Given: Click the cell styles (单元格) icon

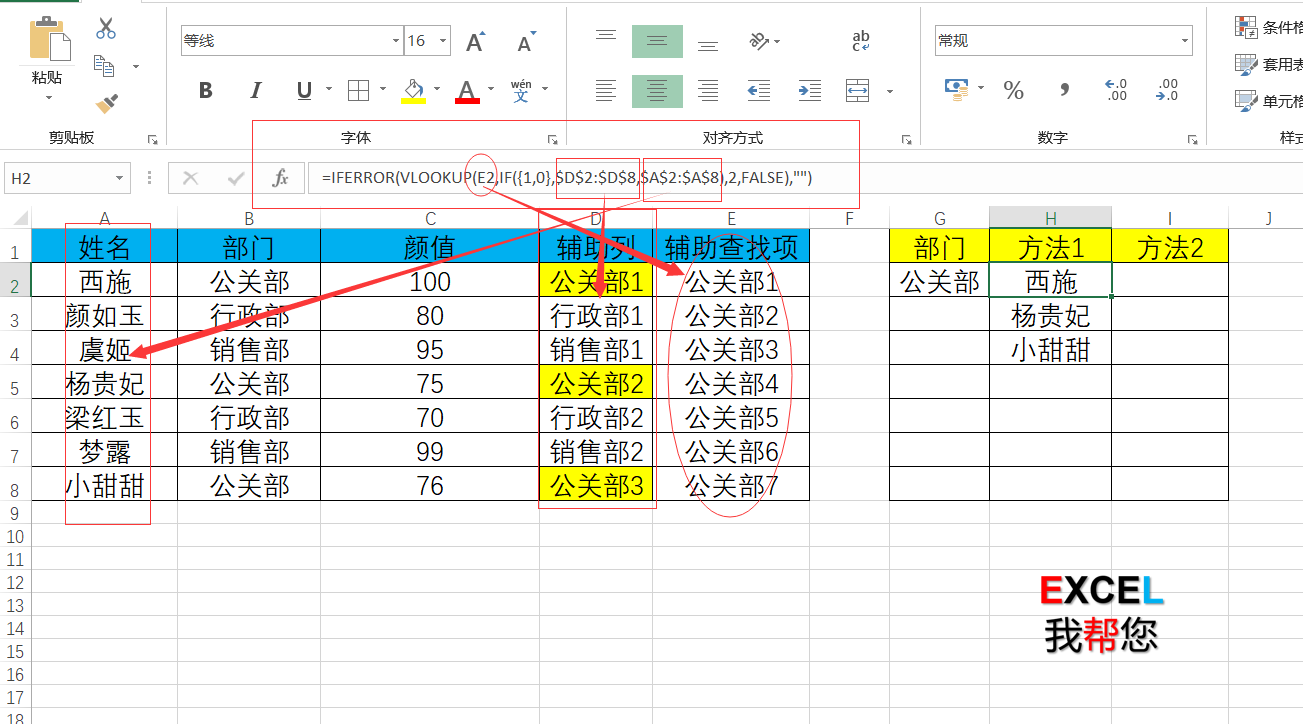Looking at the screenshot, I should point(1246,101).
